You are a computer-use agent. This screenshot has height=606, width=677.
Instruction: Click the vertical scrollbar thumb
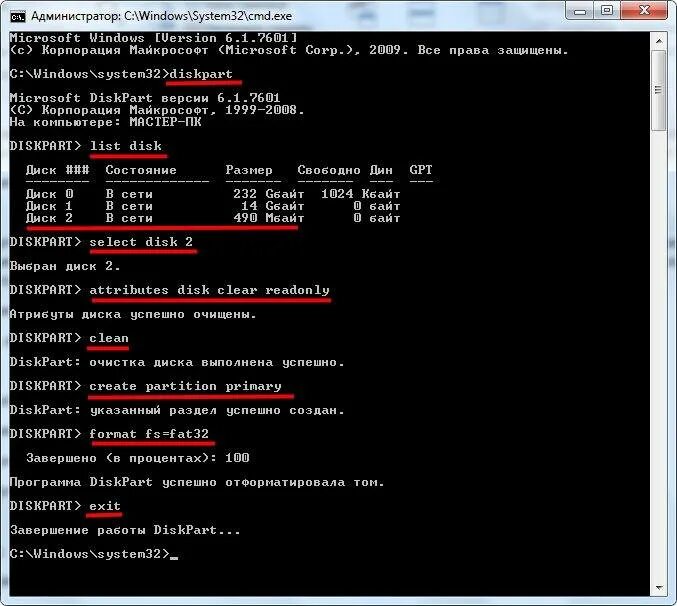[x=659, y=90]
